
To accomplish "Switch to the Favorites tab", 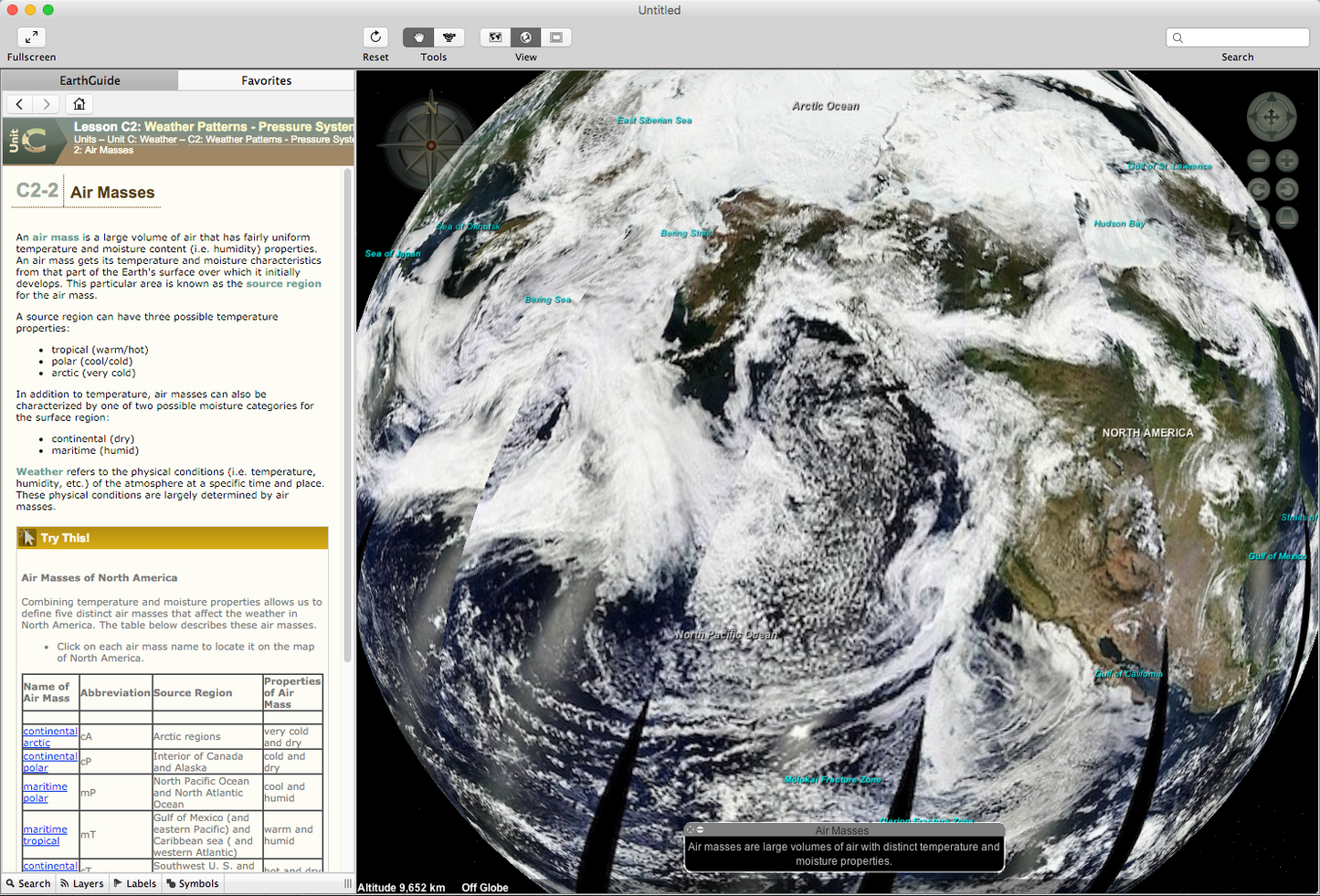I will tap(266, 80).
